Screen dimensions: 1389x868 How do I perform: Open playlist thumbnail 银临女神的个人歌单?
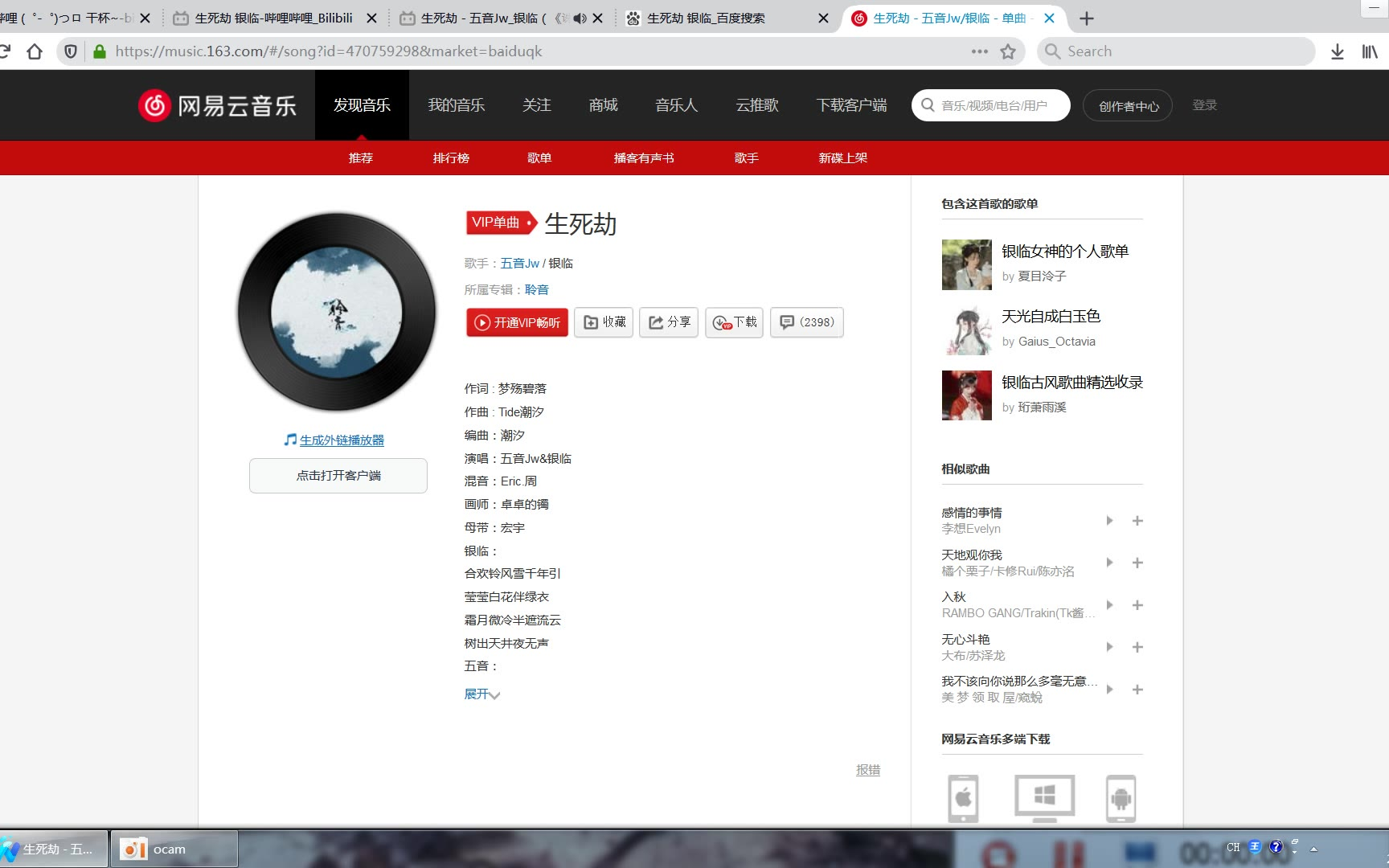tap(967, 264)
